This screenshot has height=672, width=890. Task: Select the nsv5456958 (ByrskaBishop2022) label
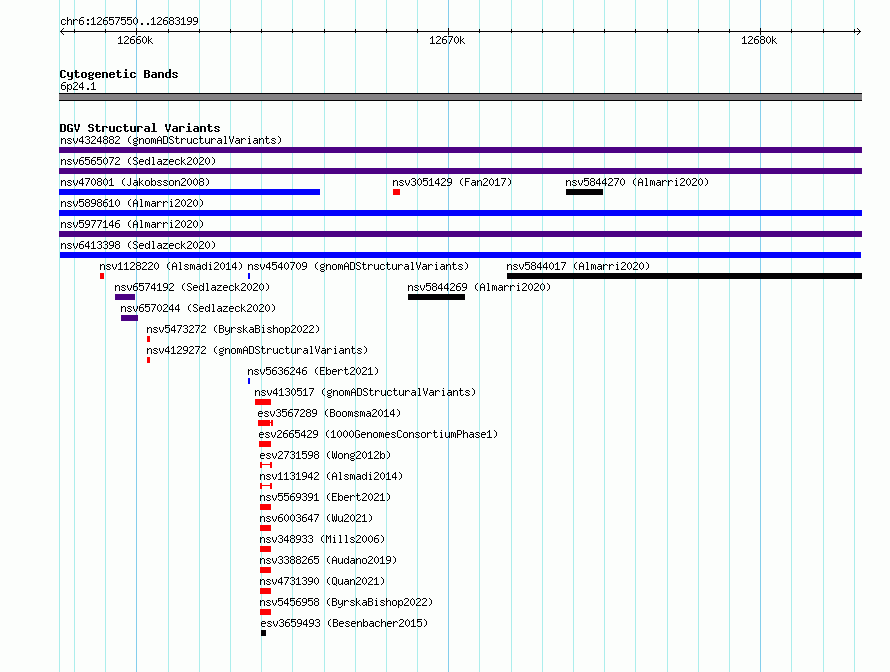pyautogui.click(x=346, y=602)
